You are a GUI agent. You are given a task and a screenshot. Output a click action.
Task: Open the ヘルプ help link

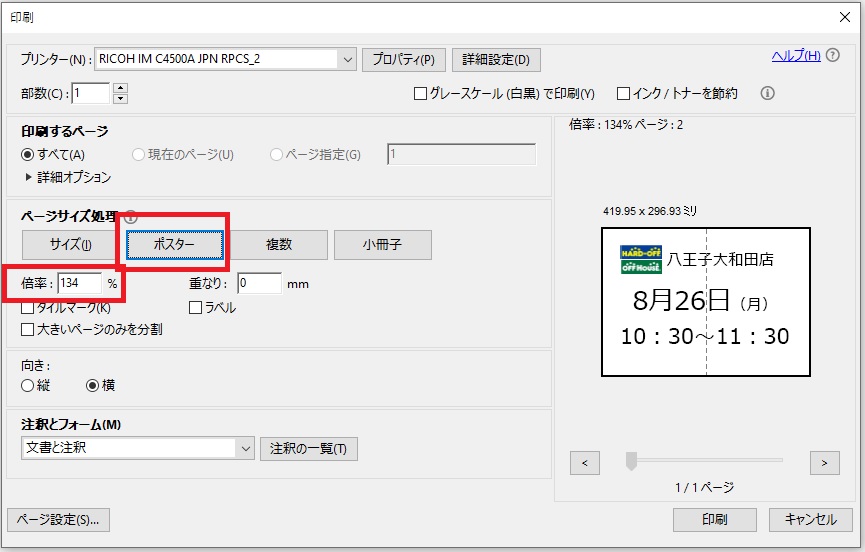coord(796,55)
